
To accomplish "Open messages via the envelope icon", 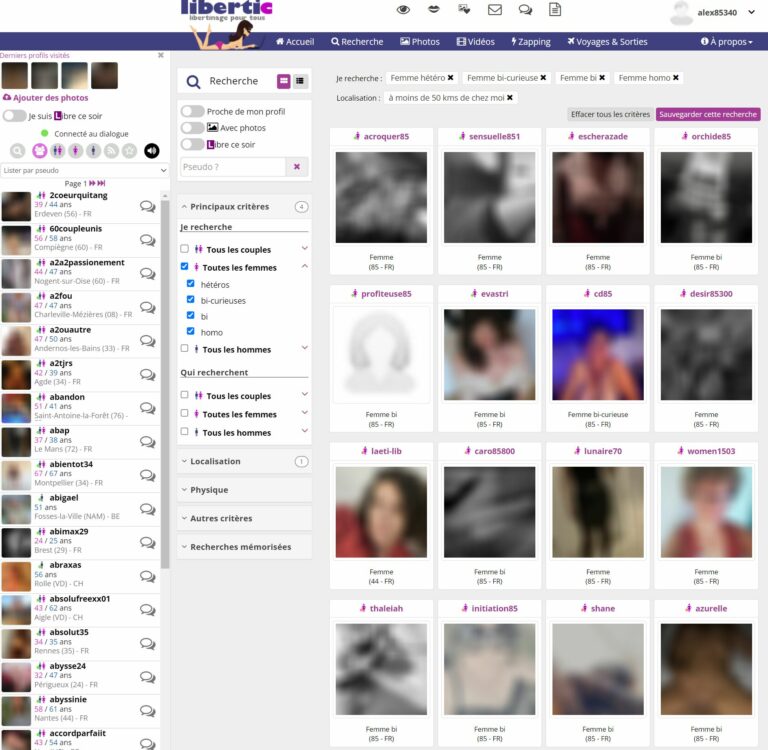I will [494, 10].
